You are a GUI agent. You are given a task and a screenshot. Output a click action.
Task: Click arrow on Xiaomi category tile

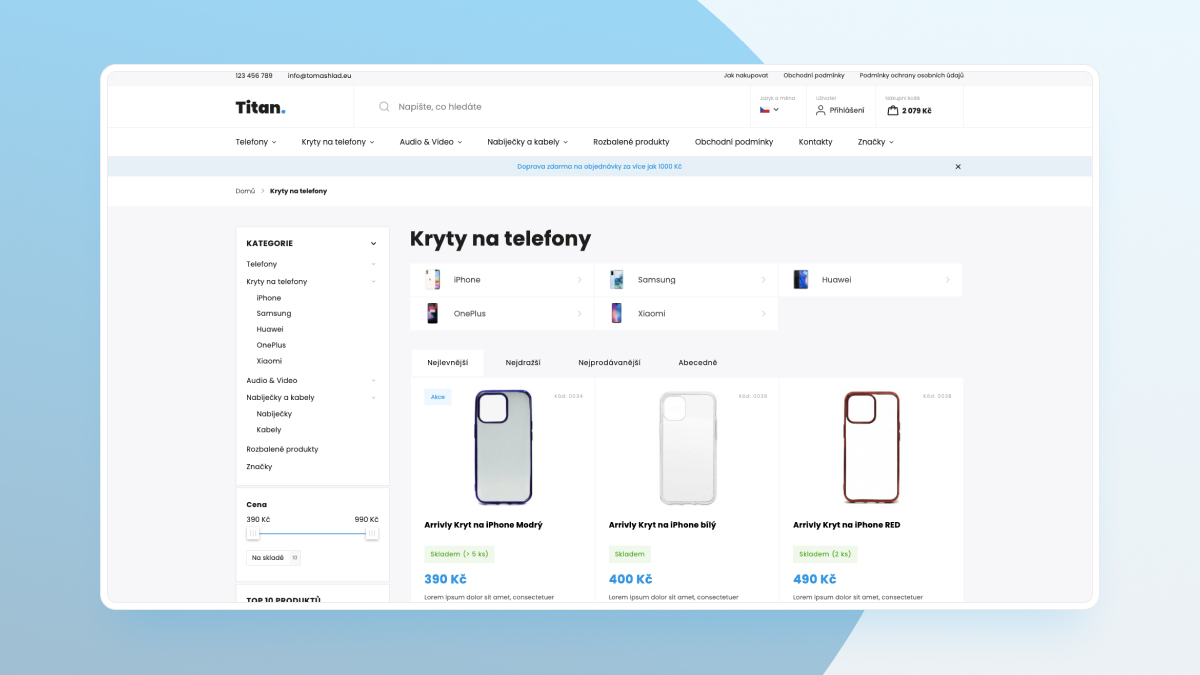pyautogui.click(x=764, y=313)
